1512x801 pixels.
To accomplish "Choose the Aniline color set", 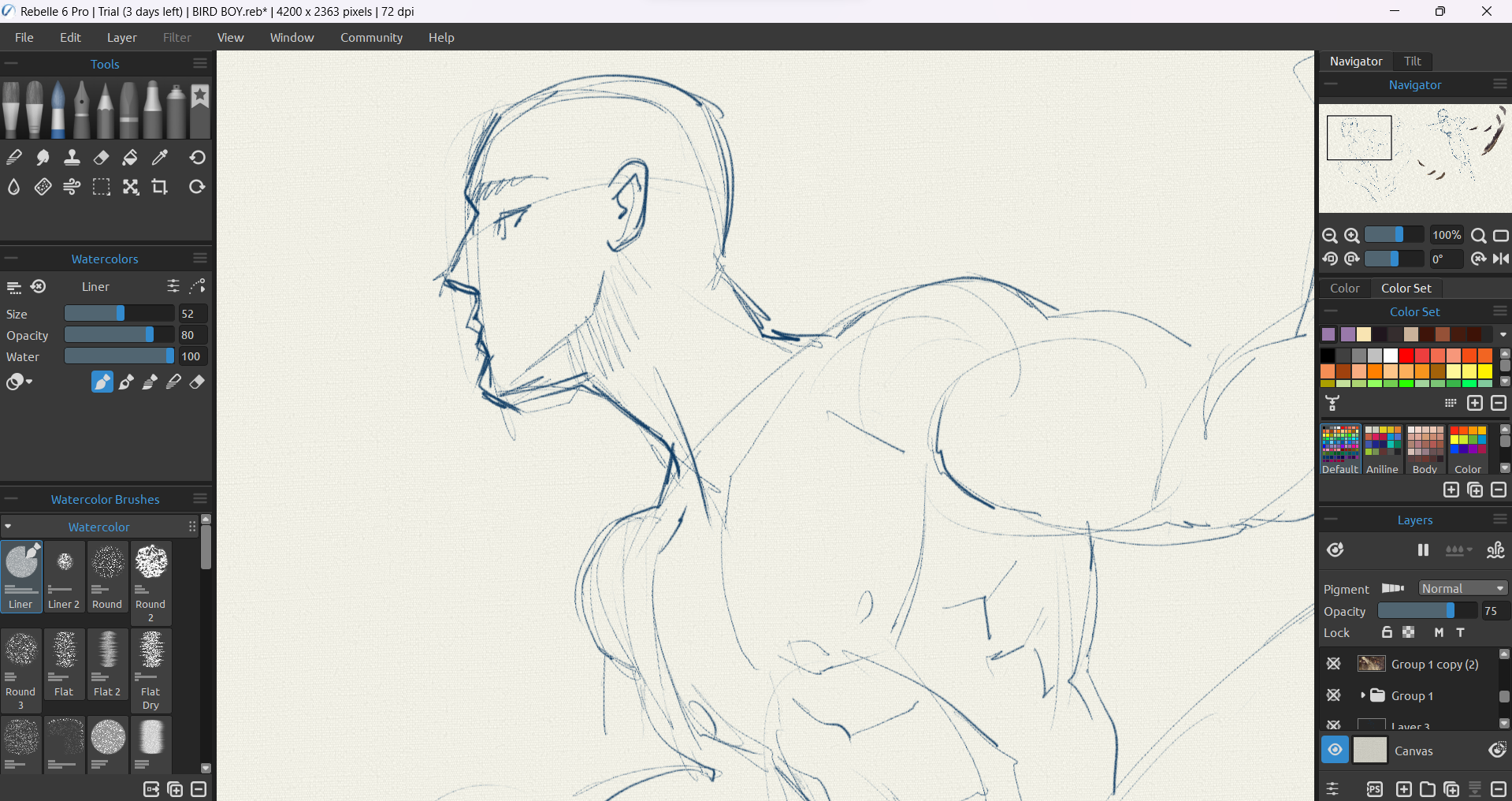I will (1382, 449).
